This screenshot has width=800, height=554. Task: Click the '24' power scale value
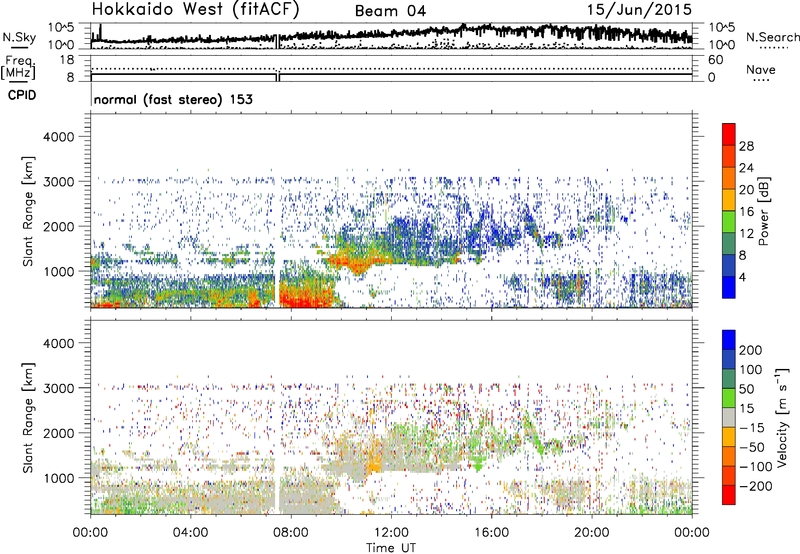[746, 168]
